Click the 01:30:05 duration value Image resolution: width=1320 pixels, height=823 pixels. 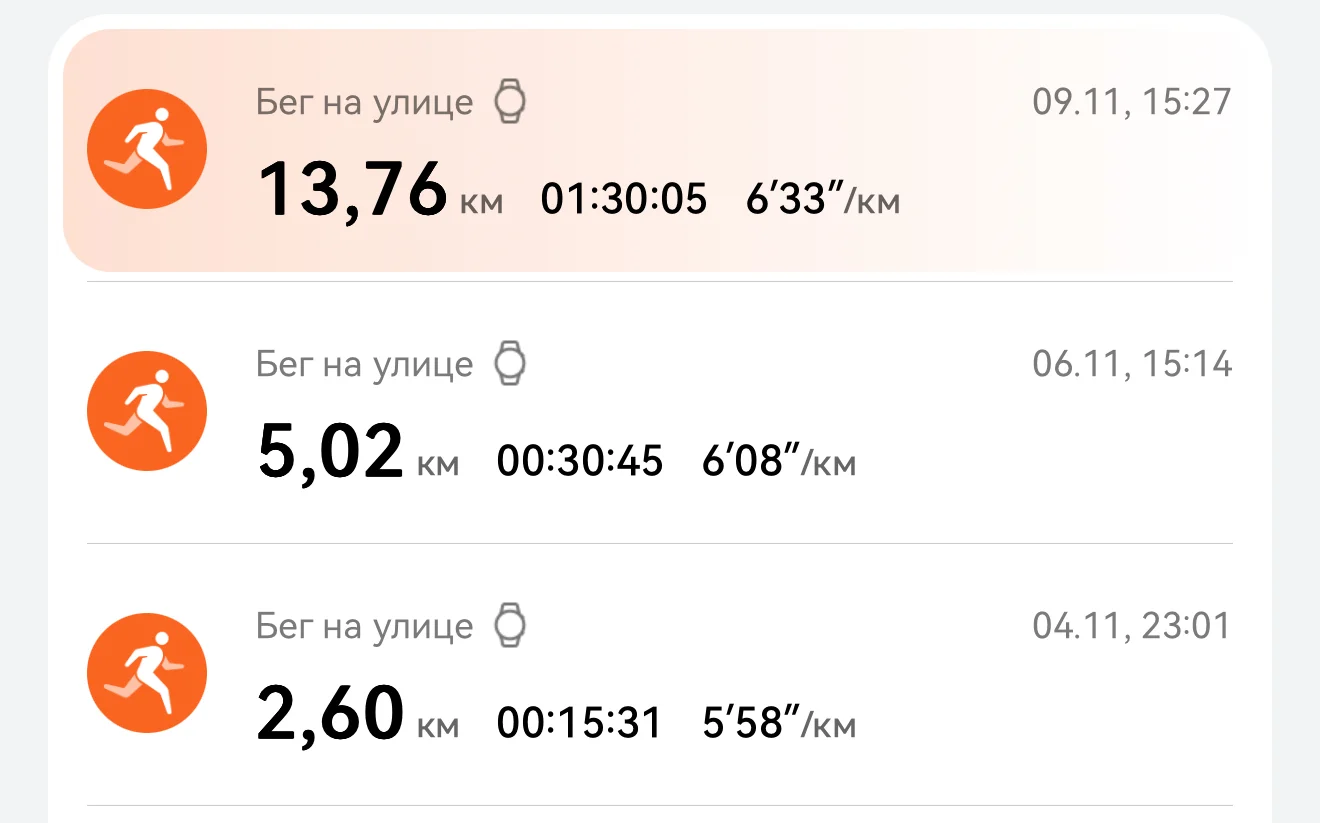(624, 199)
